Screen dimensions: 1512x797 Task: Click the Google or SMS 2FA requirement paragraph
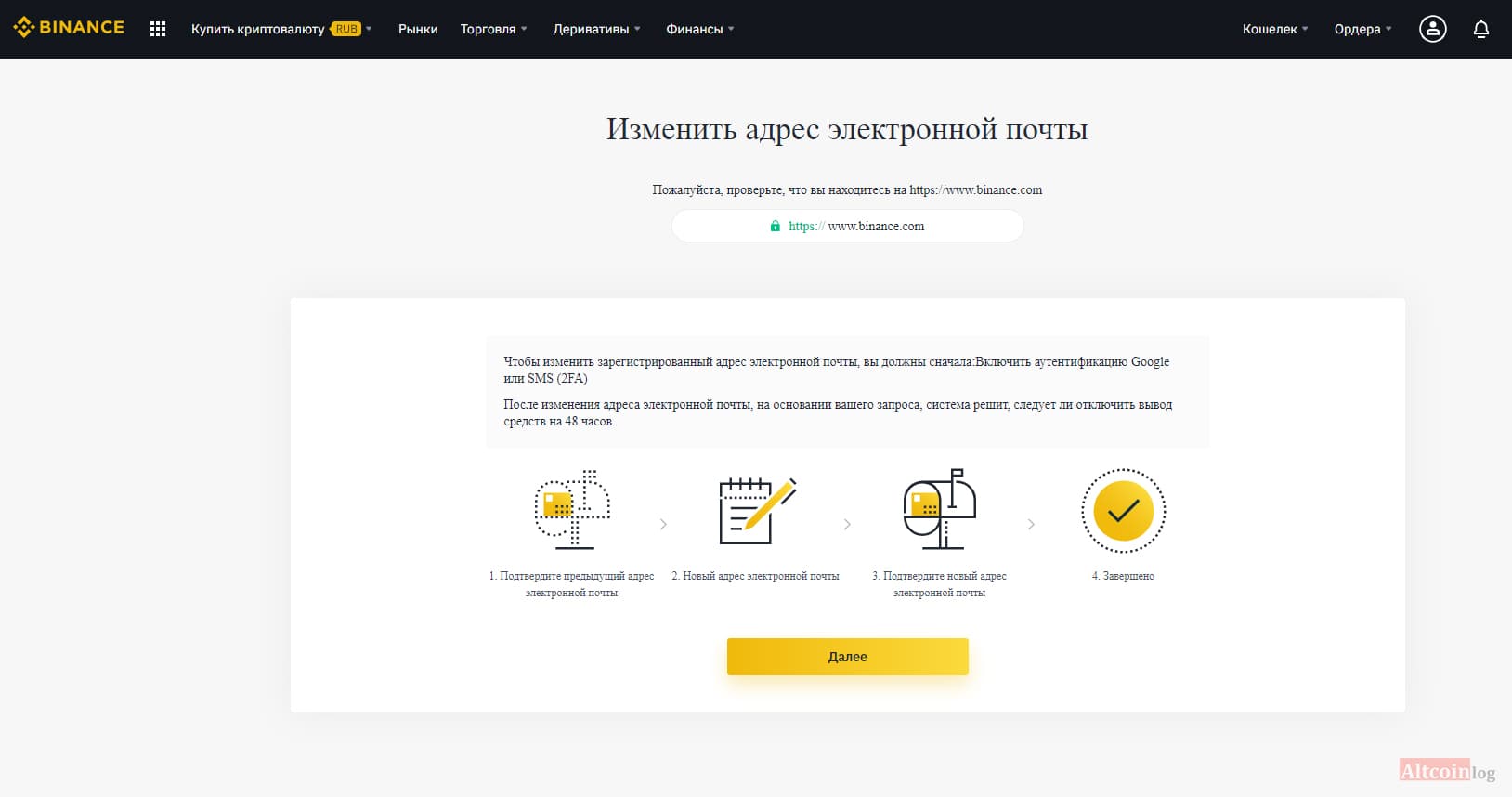tap(837, 370)
